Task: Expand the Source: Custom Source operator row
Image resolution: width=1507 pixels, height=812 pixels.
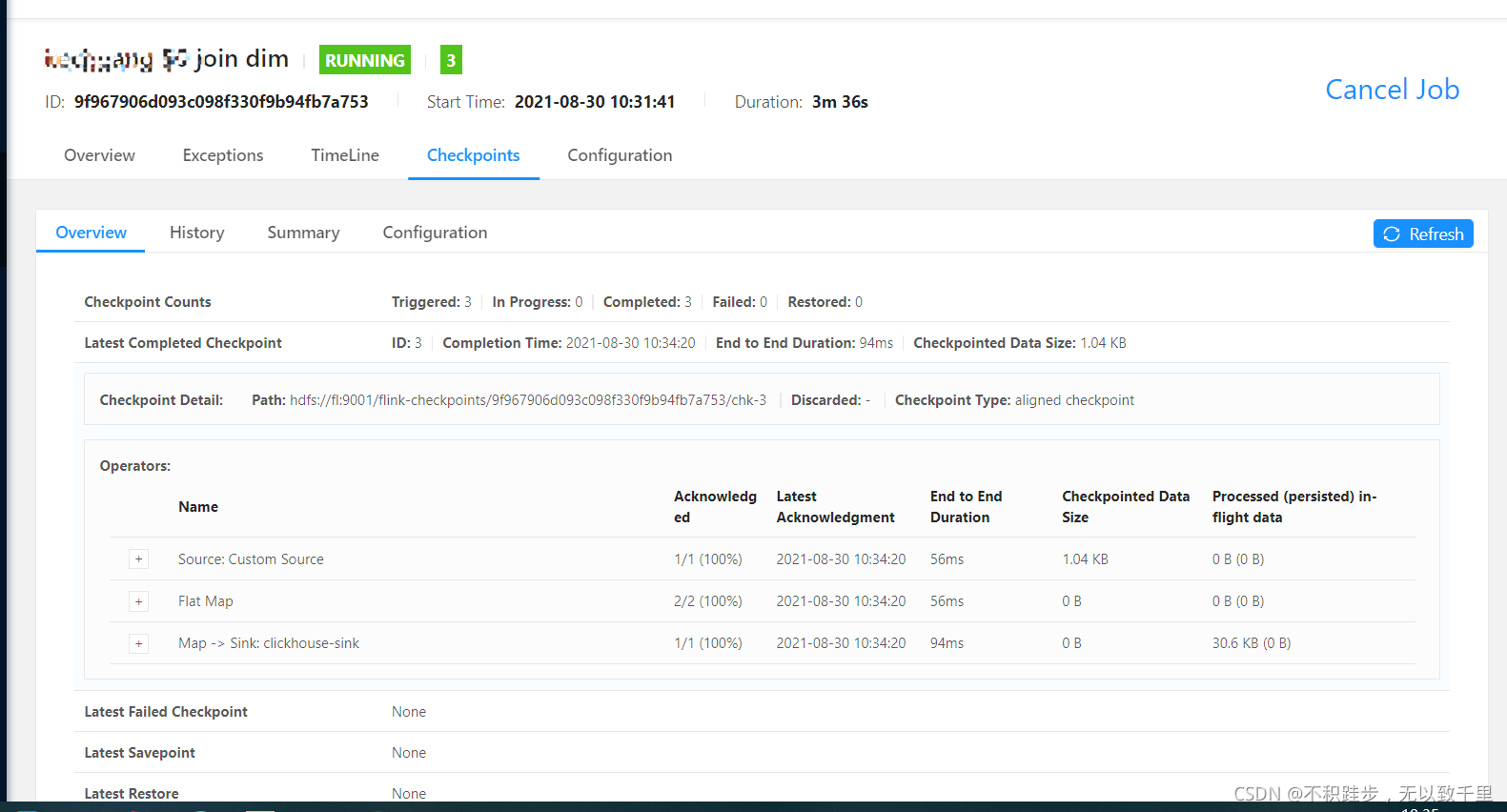Action: click(x=139, y=559)
